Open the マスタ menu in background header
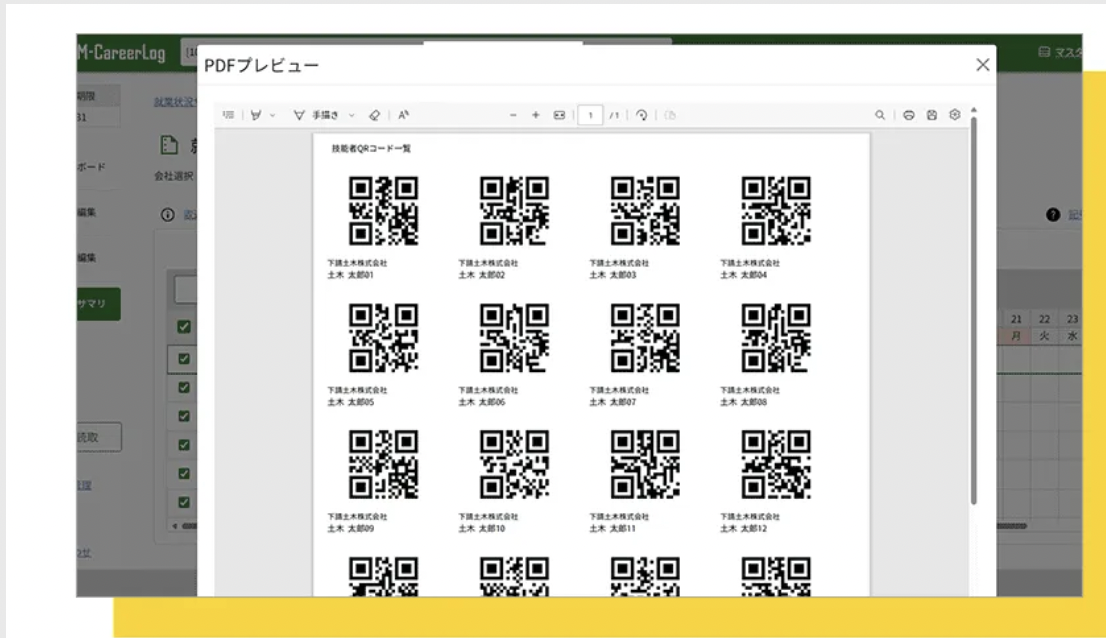 point(1059,52)
